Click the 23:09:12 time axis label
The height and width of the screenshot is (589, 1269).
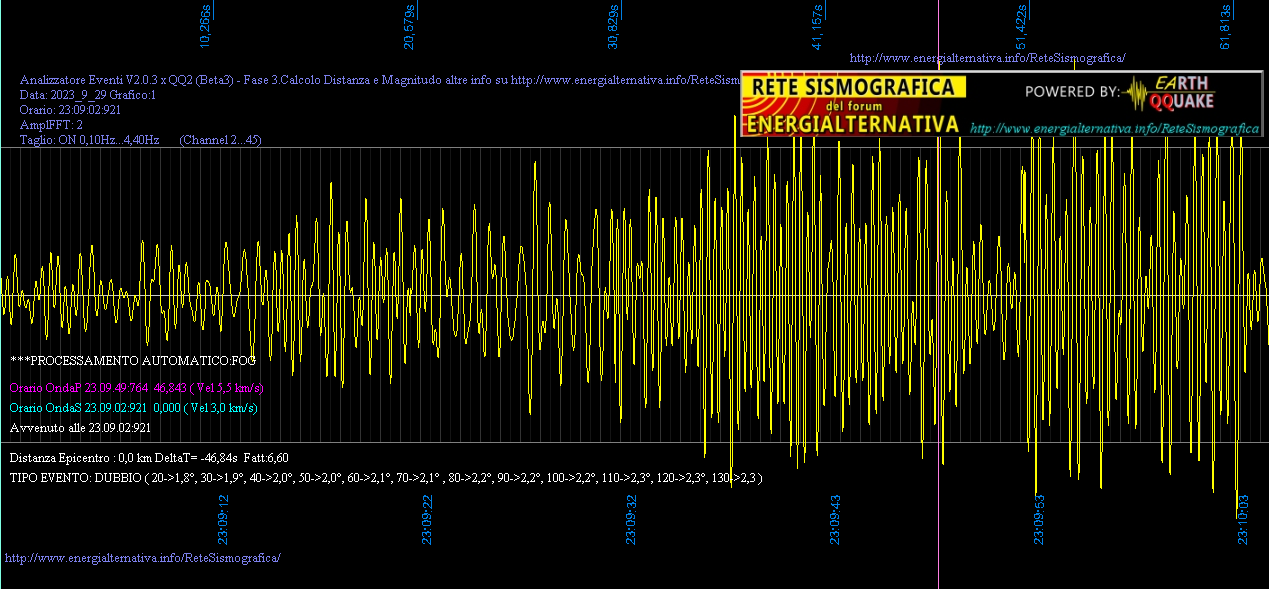coord(224,519)
